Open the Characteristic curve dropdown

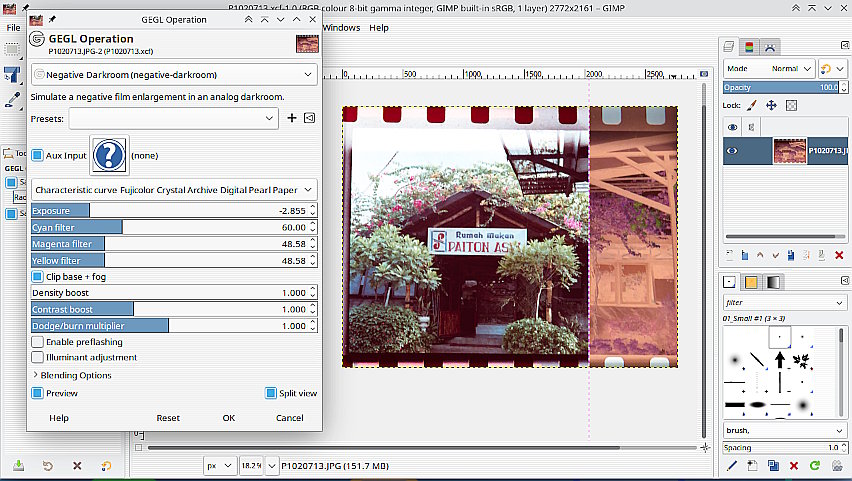coord(174,190)
